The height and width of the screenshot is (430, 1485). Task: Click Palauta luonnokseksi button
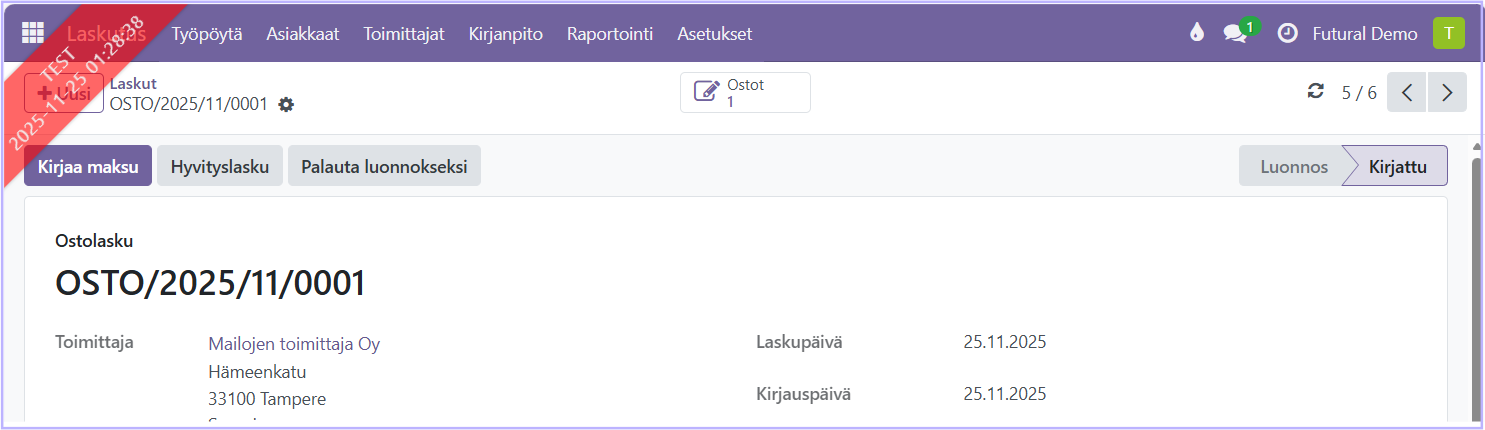pos(384,166)
